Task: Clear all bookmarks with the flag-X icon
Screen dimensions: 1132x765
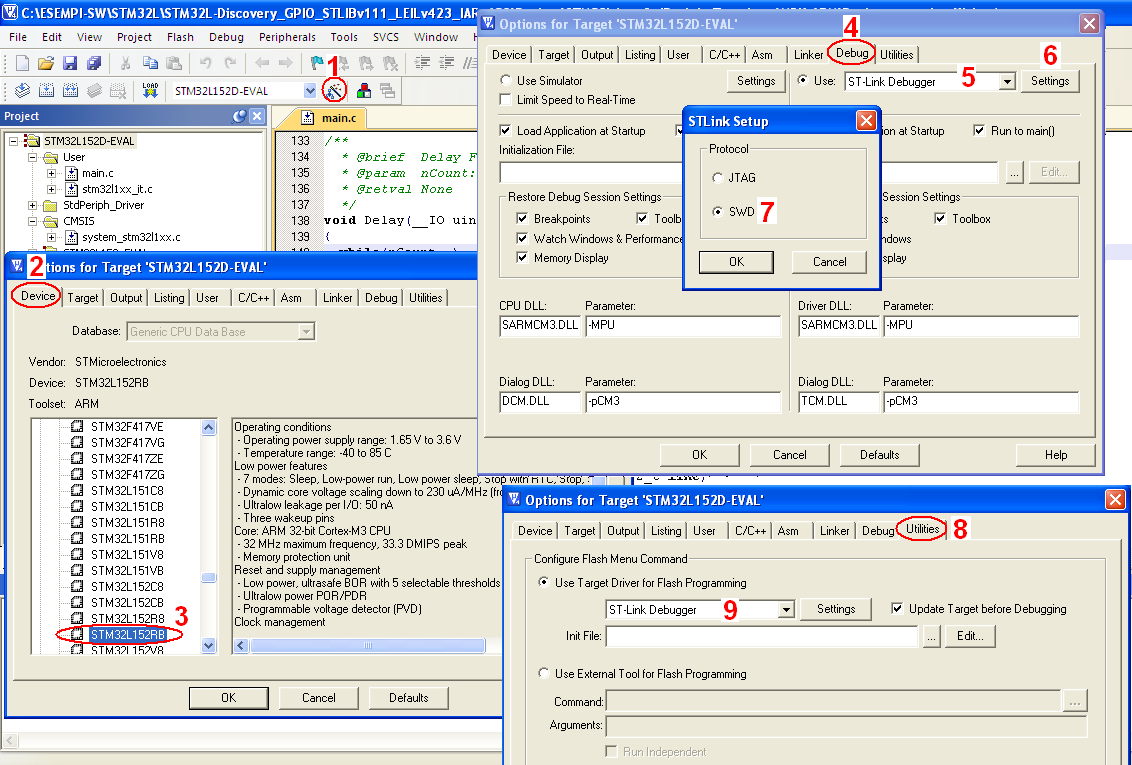Action: [x=391, y=63]
